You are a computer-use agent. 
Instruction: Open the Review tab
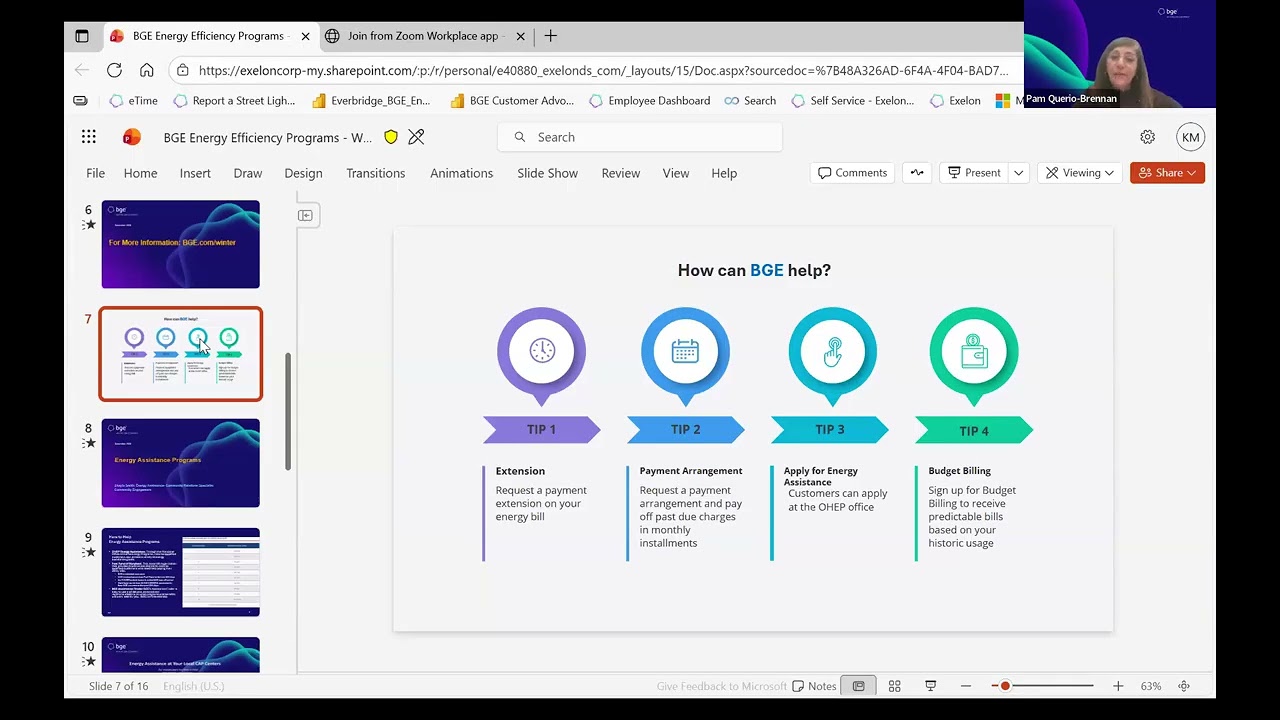620,173
